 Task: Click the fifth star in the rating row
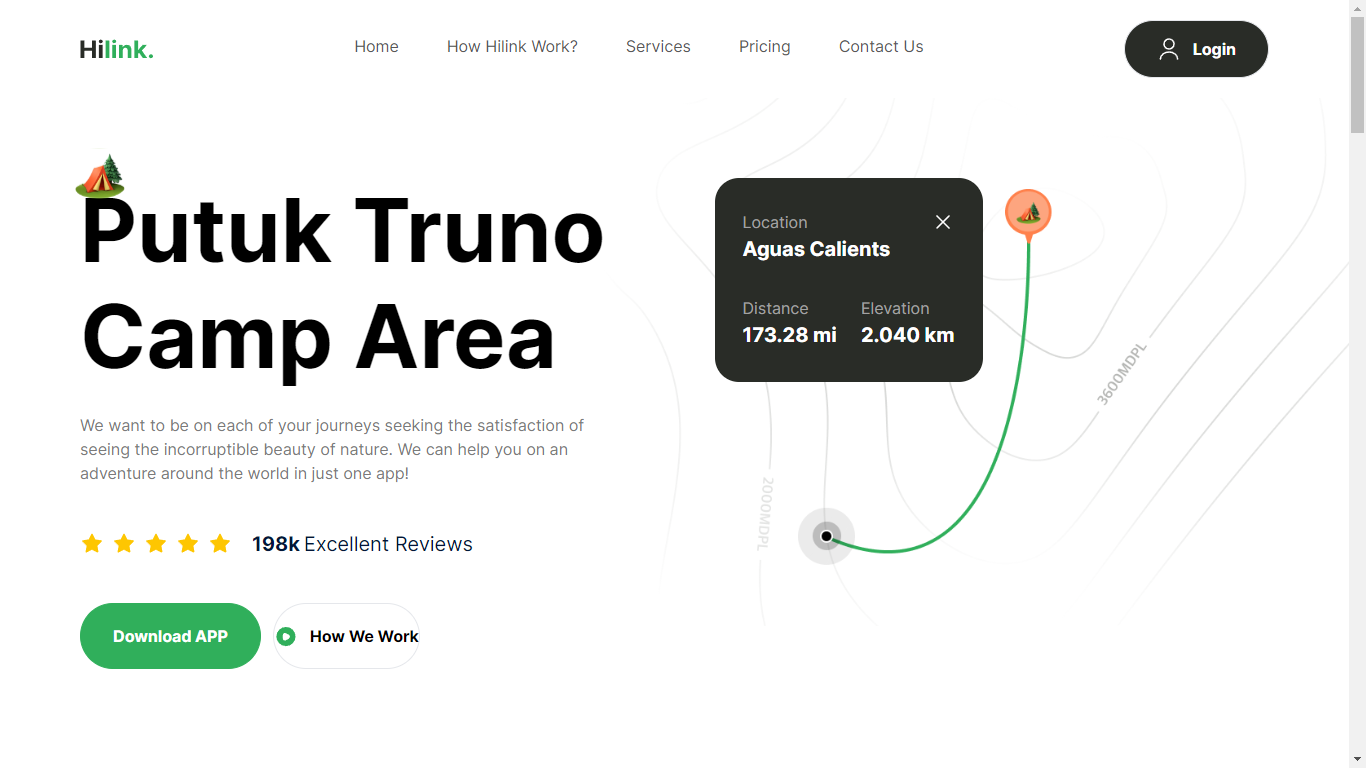[x=220, y=543]
